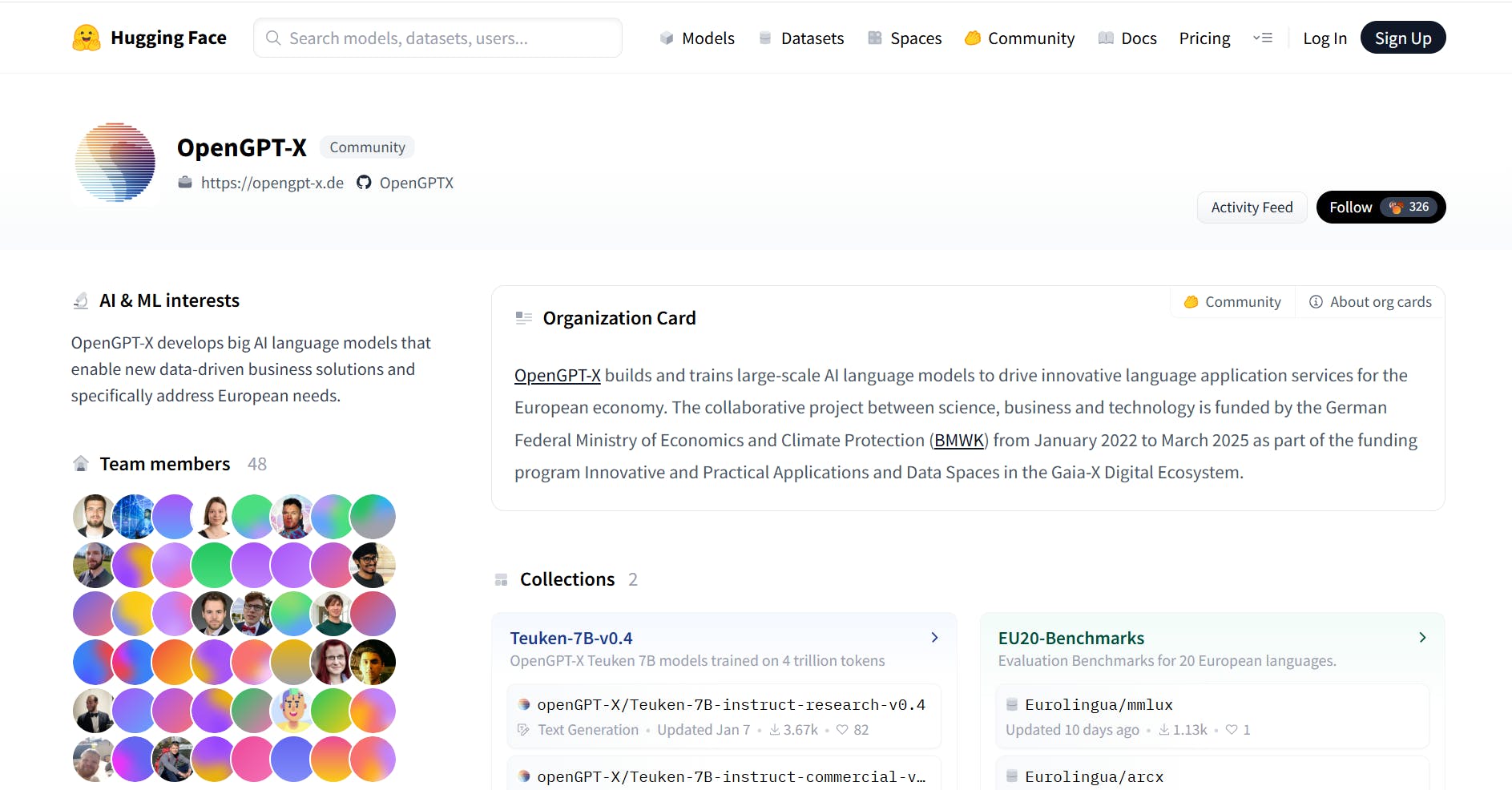
Task: Open the Docs navigation item
Action: click(1127, 38)
